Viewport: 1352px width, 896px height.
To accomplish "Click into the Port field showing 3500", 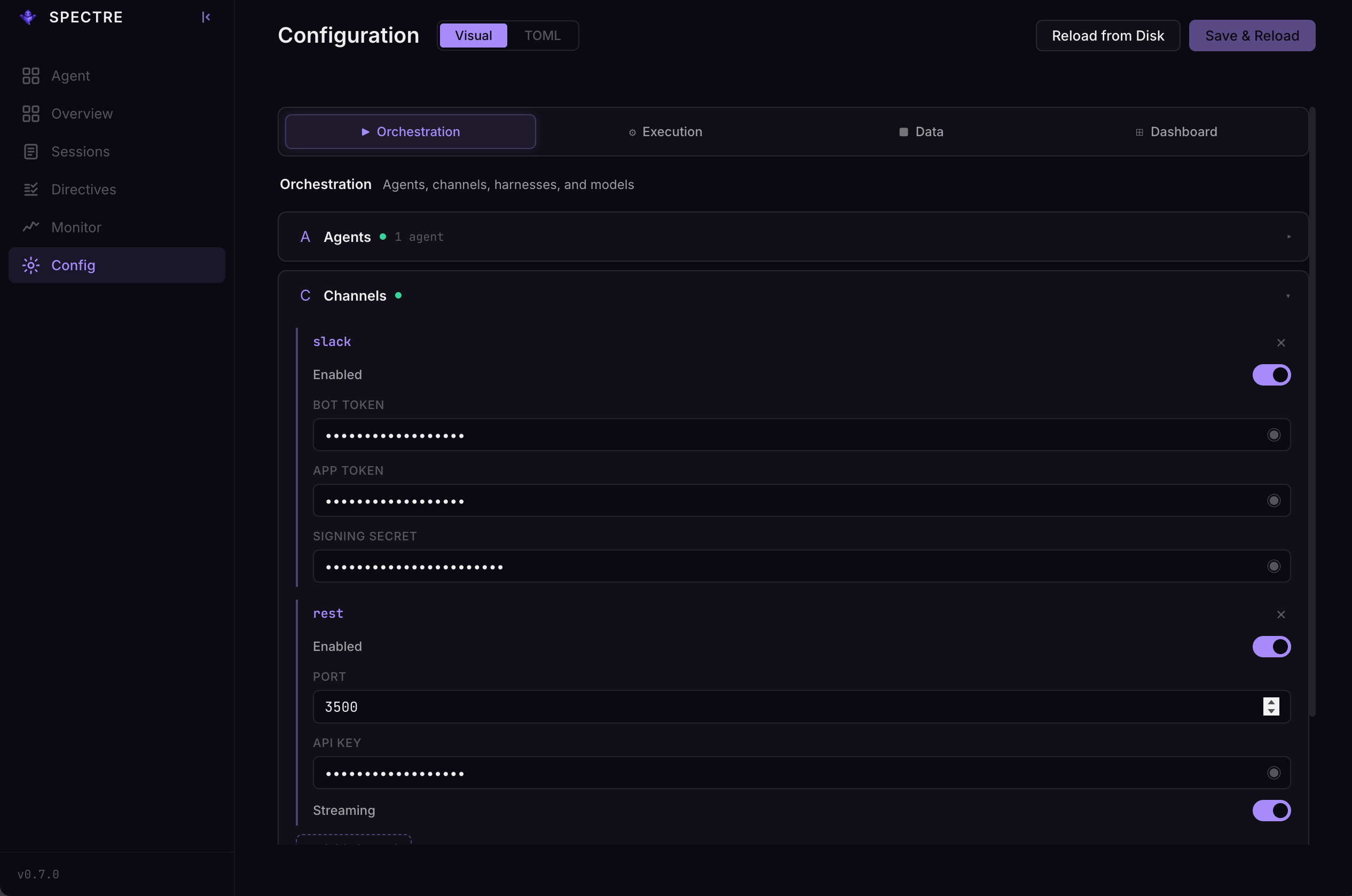I will tap(801, 706).
